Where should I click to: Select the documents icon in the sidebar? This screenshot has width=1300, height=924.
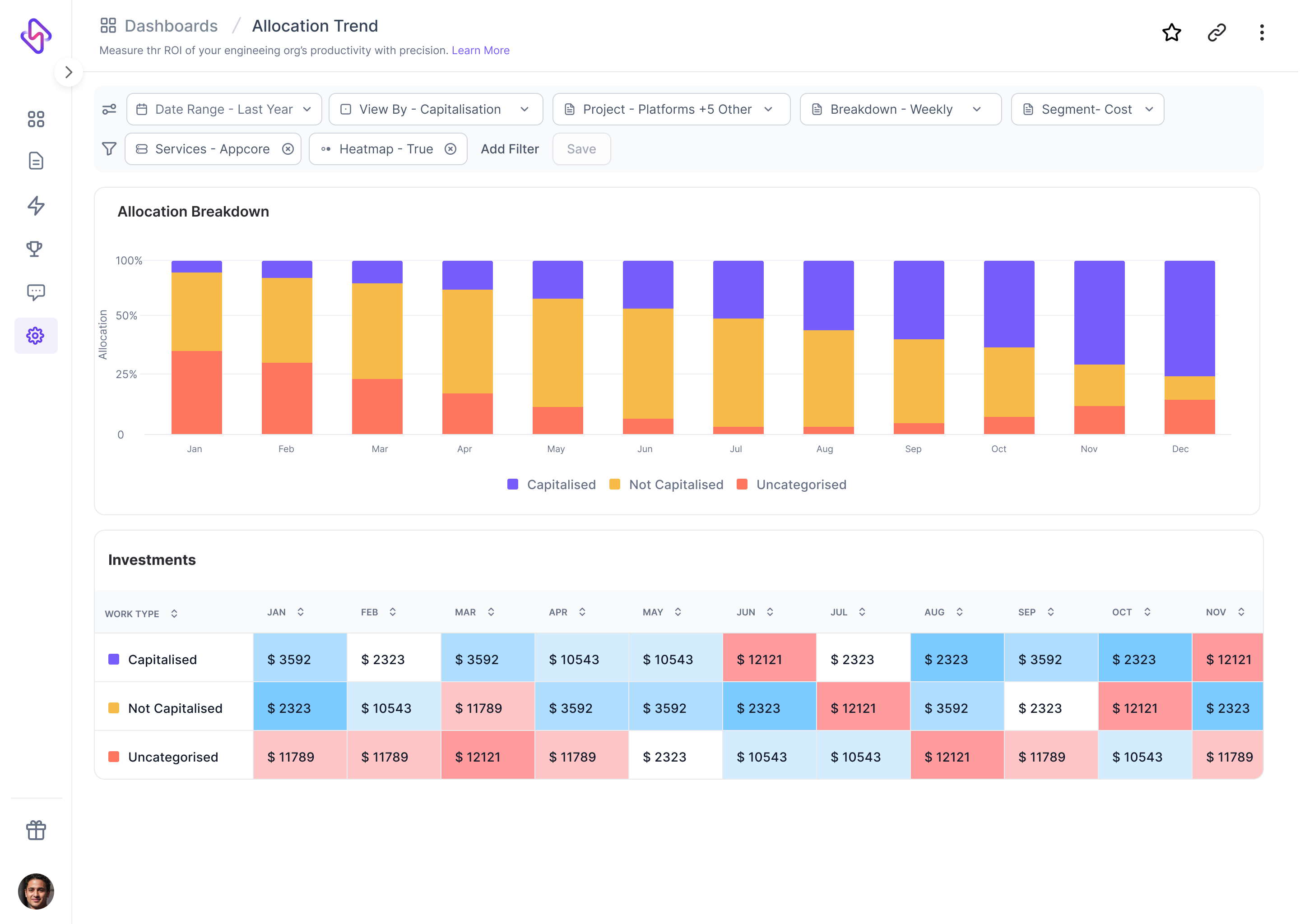point(36,161)
